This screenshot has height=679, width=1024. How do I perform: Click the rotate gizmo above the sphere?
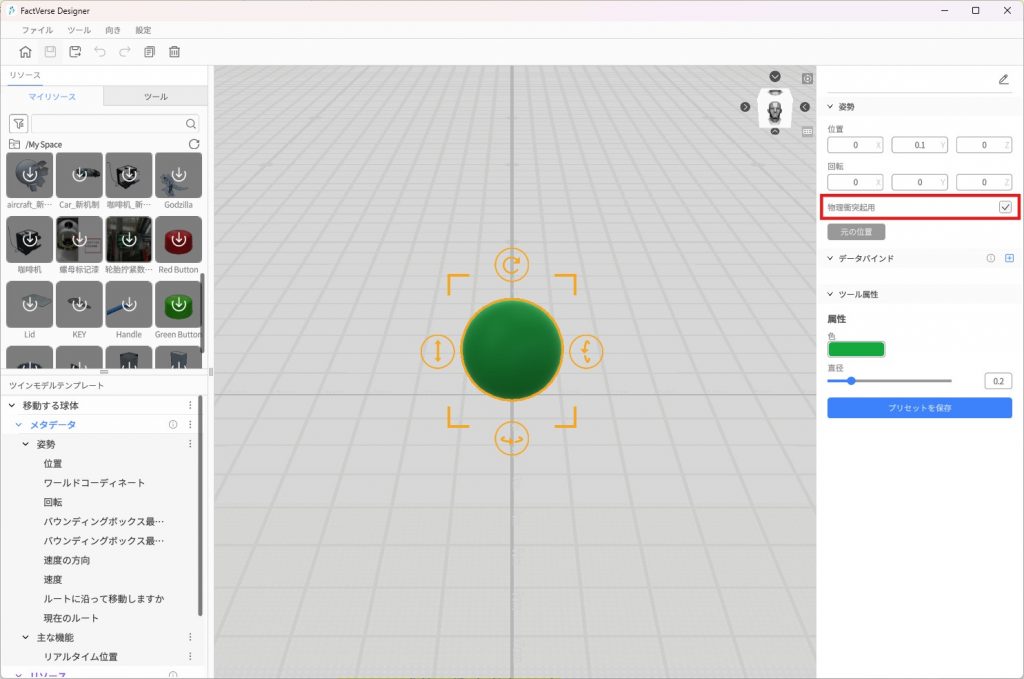coord(511,265)
